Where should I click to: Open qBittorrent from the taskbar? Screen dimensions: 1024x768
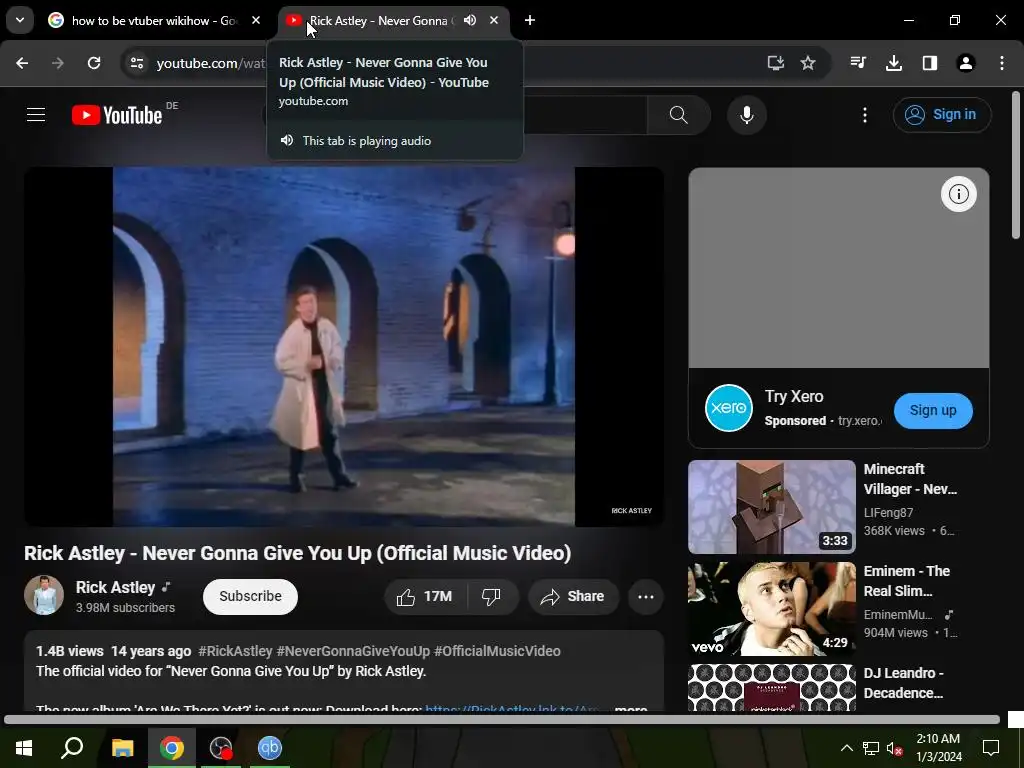pos(270,748)
